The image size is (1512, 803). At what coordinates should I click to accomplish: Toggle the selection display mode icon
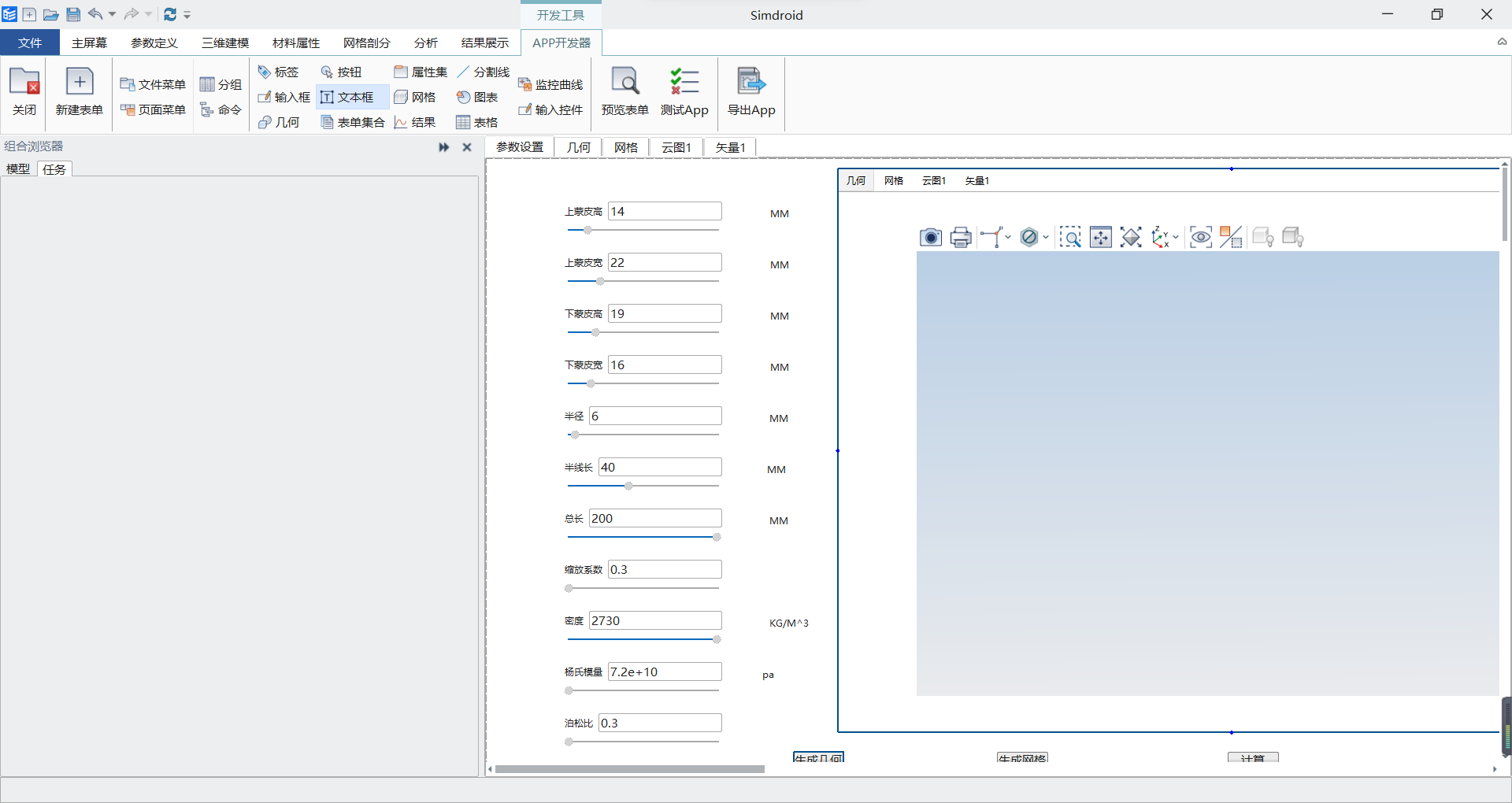[x=1231, y=237]
